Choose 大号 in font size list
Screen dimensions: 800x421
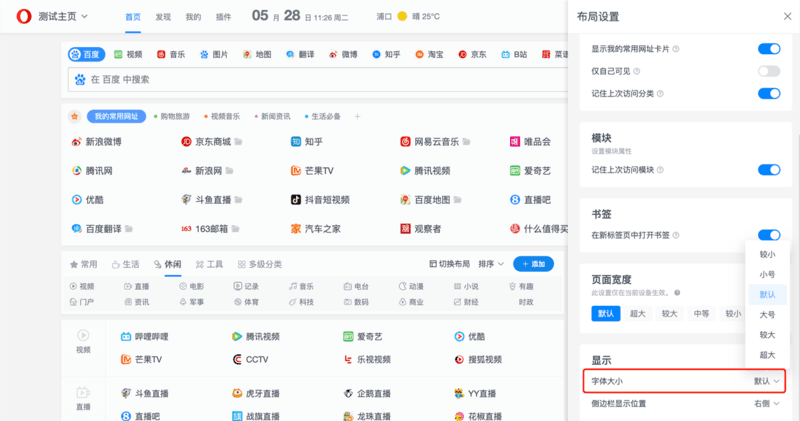click(767, 315)
